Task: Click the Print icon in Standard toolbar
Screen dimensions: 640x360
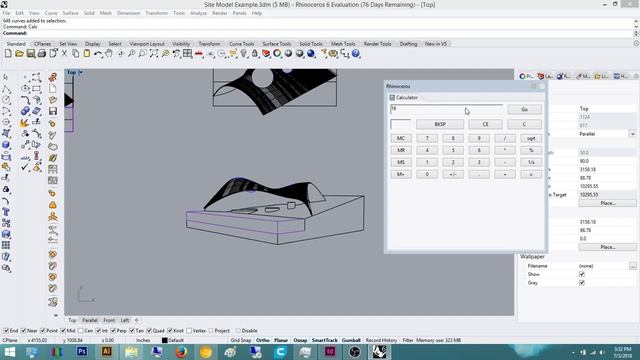Action: [42, 53]
